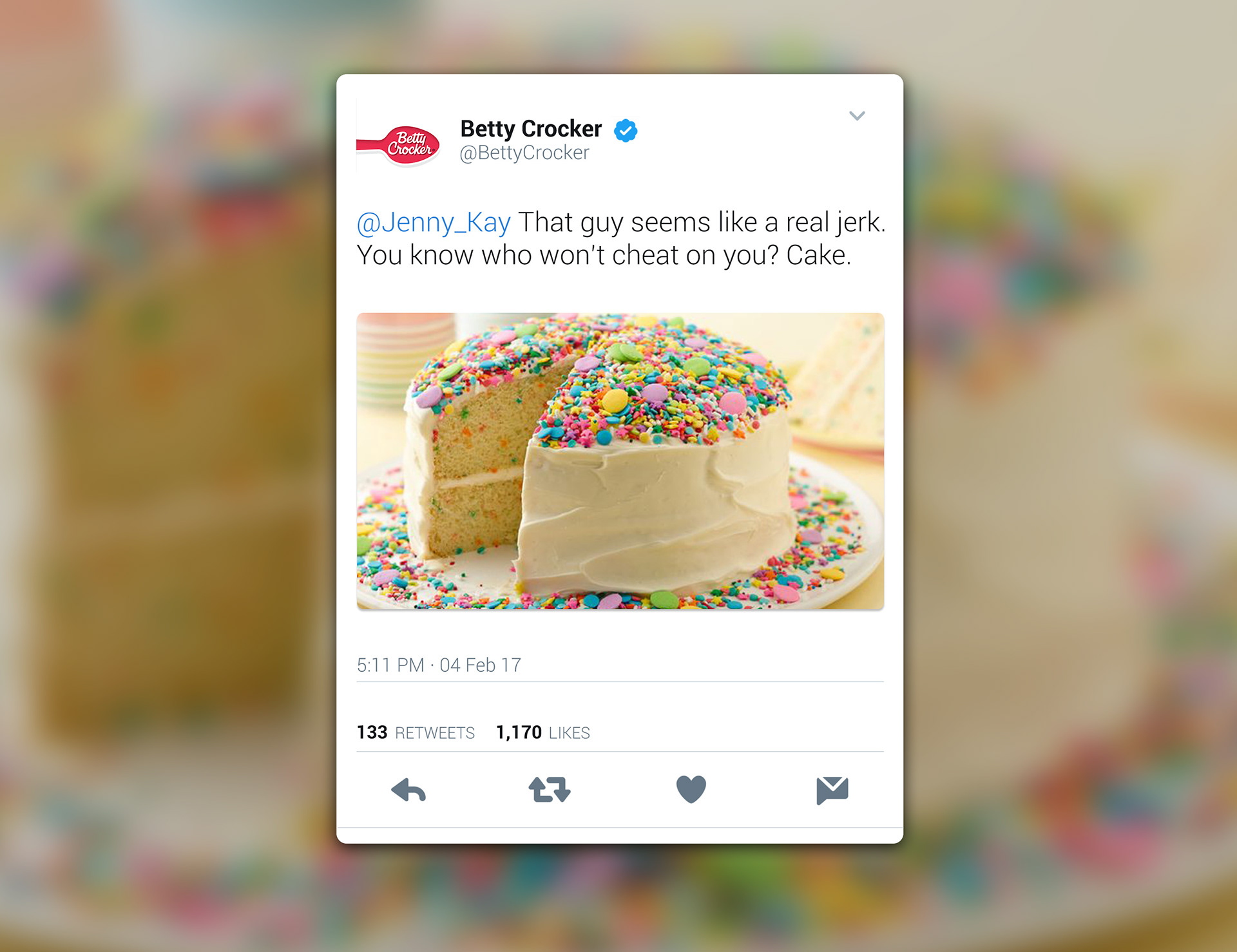
Task: Like the tweet with the heart icon
Action: 691,790
